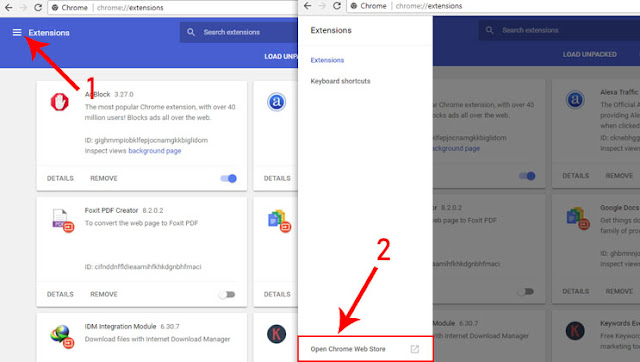Click the AdBlock ID text gighmmpiobklfepjocnamgkkbiglidom

pyautogui.click(x=151, y=140)
